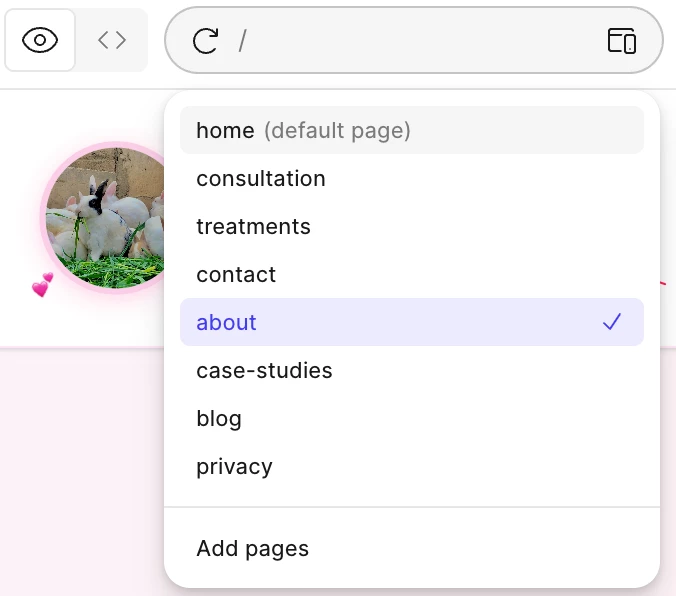Click empty space in address bar pill

tap(420, 40)
